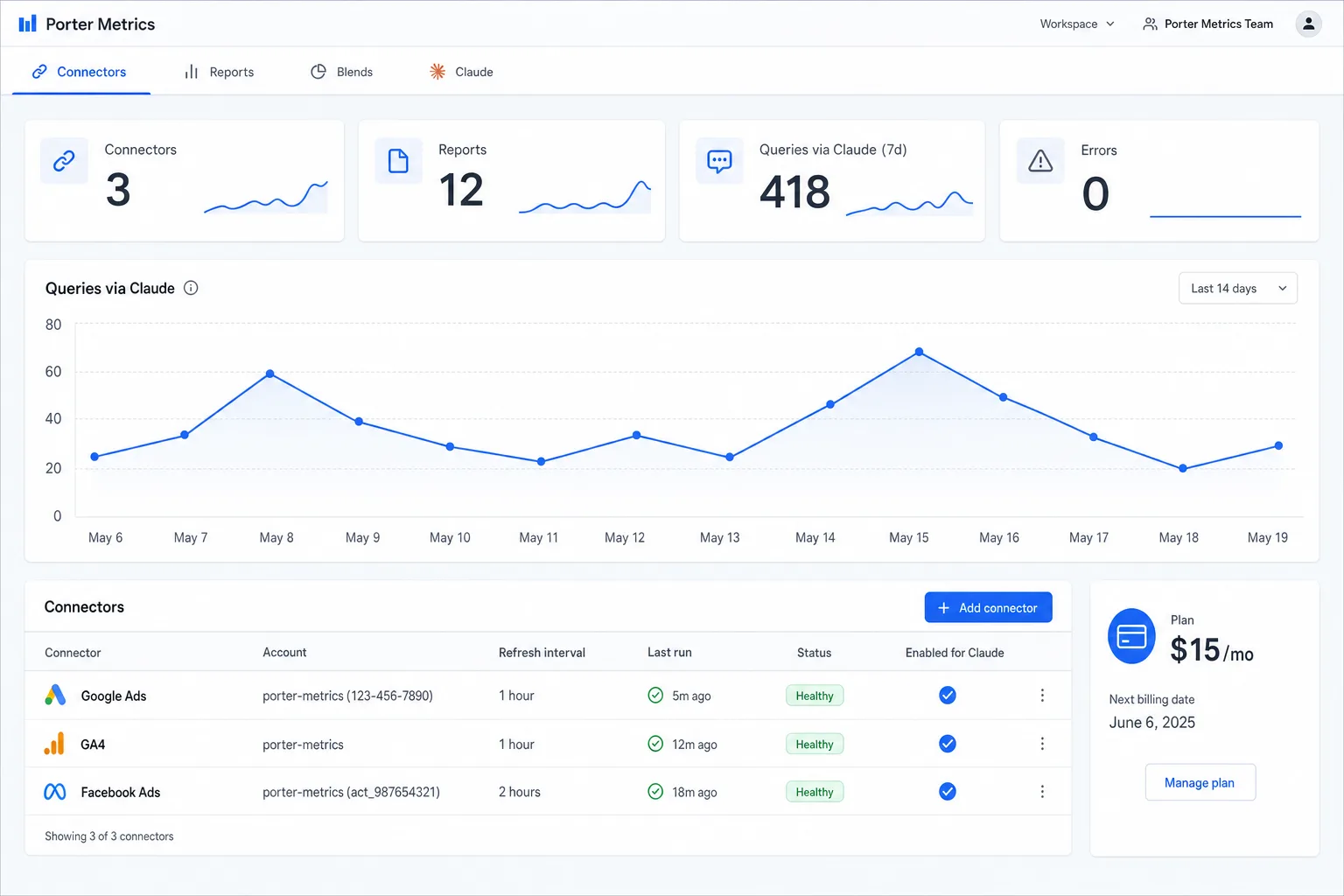Switch to the Claude tab
The width and height of the screenshot is (1344, 896).
[x=462, y=72]
